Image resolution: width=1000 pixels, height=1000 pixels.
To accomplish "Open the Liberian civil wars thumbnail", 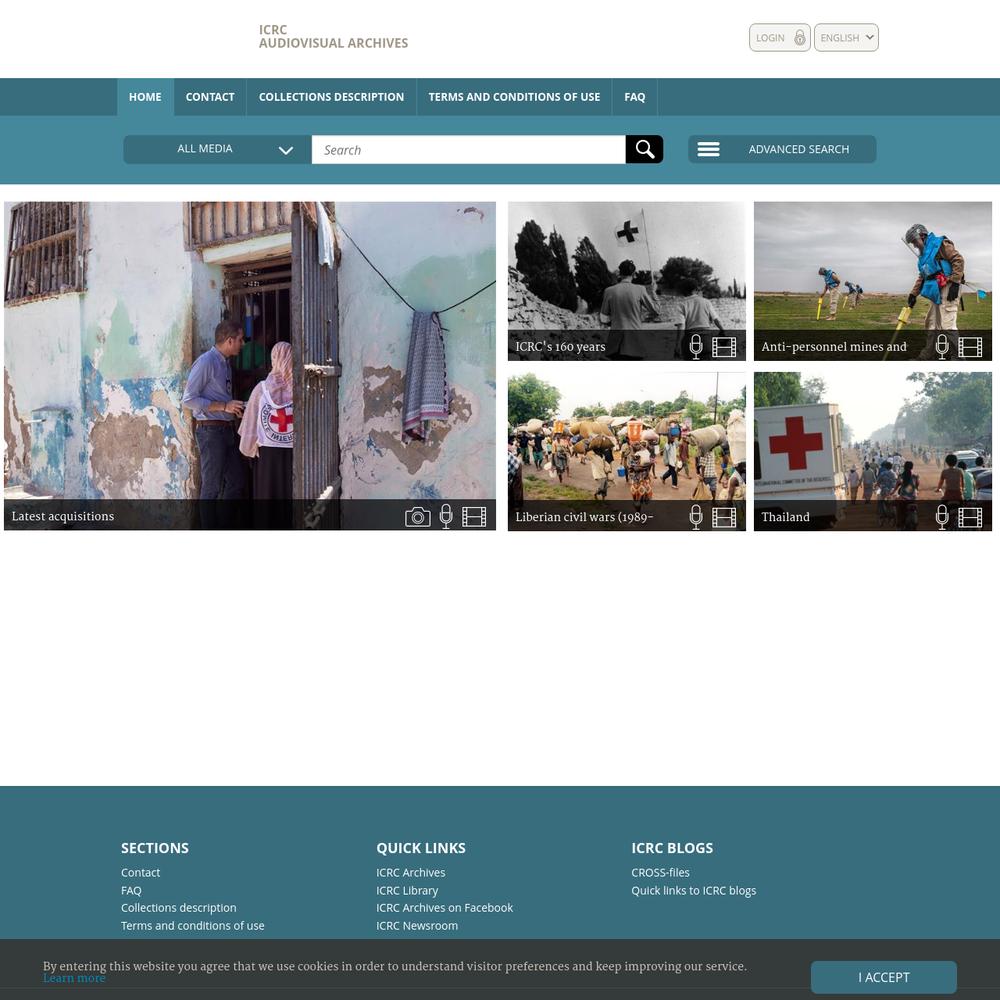I will click(x=626, y=452).
